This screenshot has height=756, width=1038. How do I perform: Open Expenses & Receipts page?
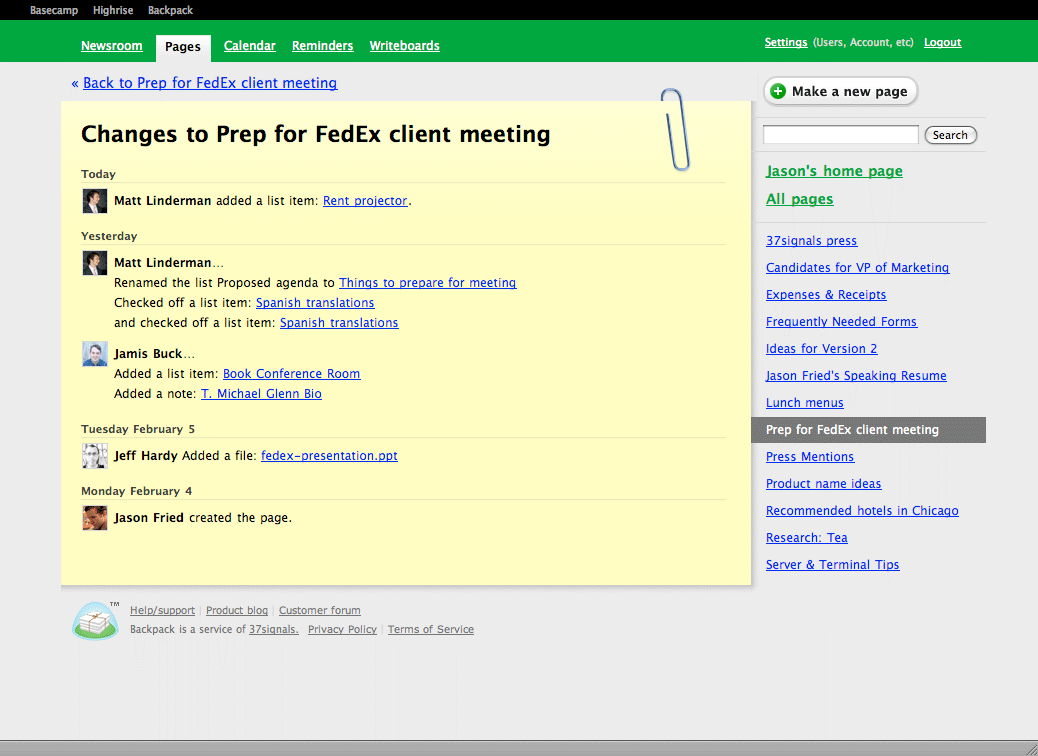point(826,295)
